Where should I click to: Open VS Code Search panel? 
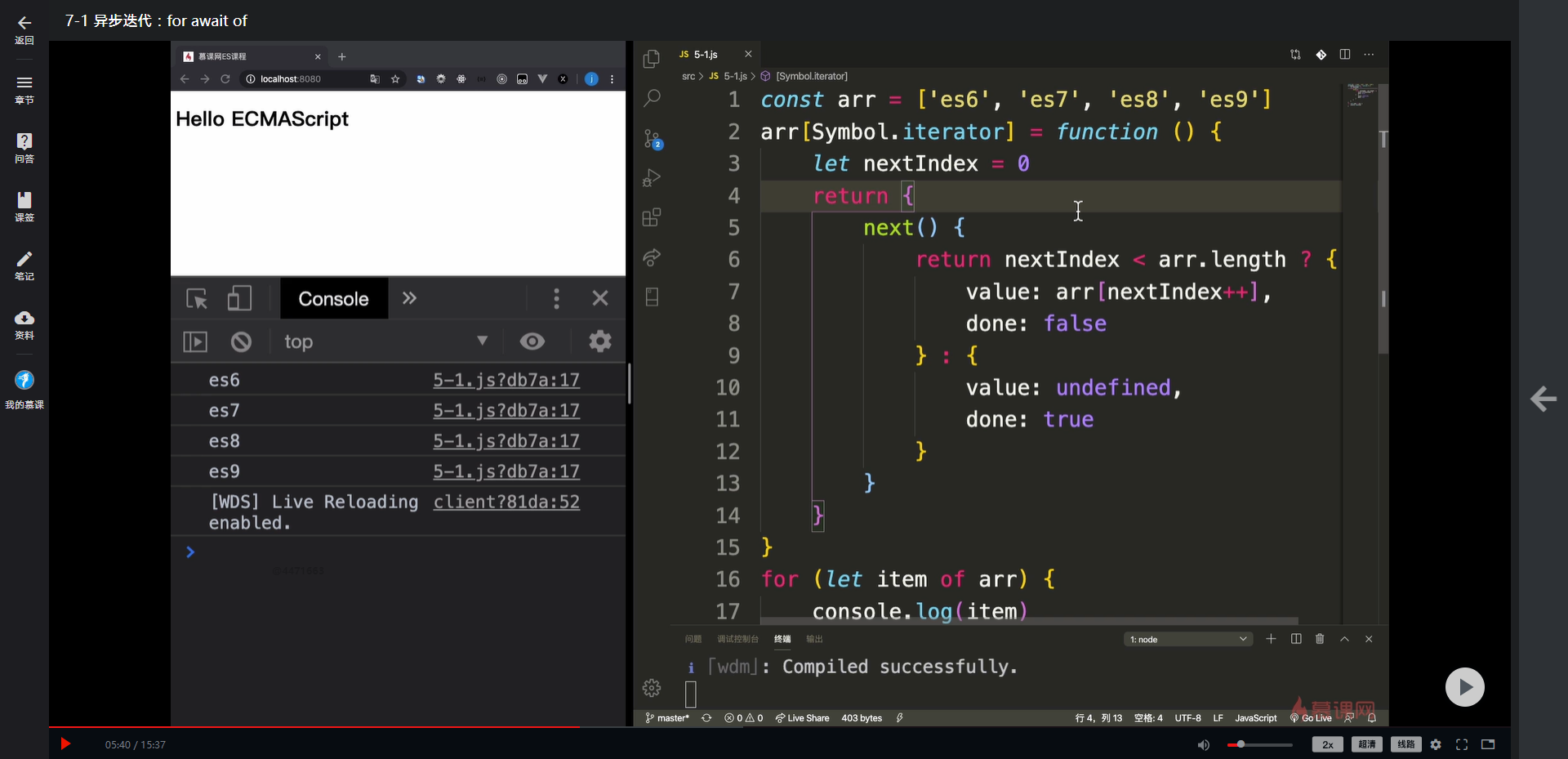652,98
